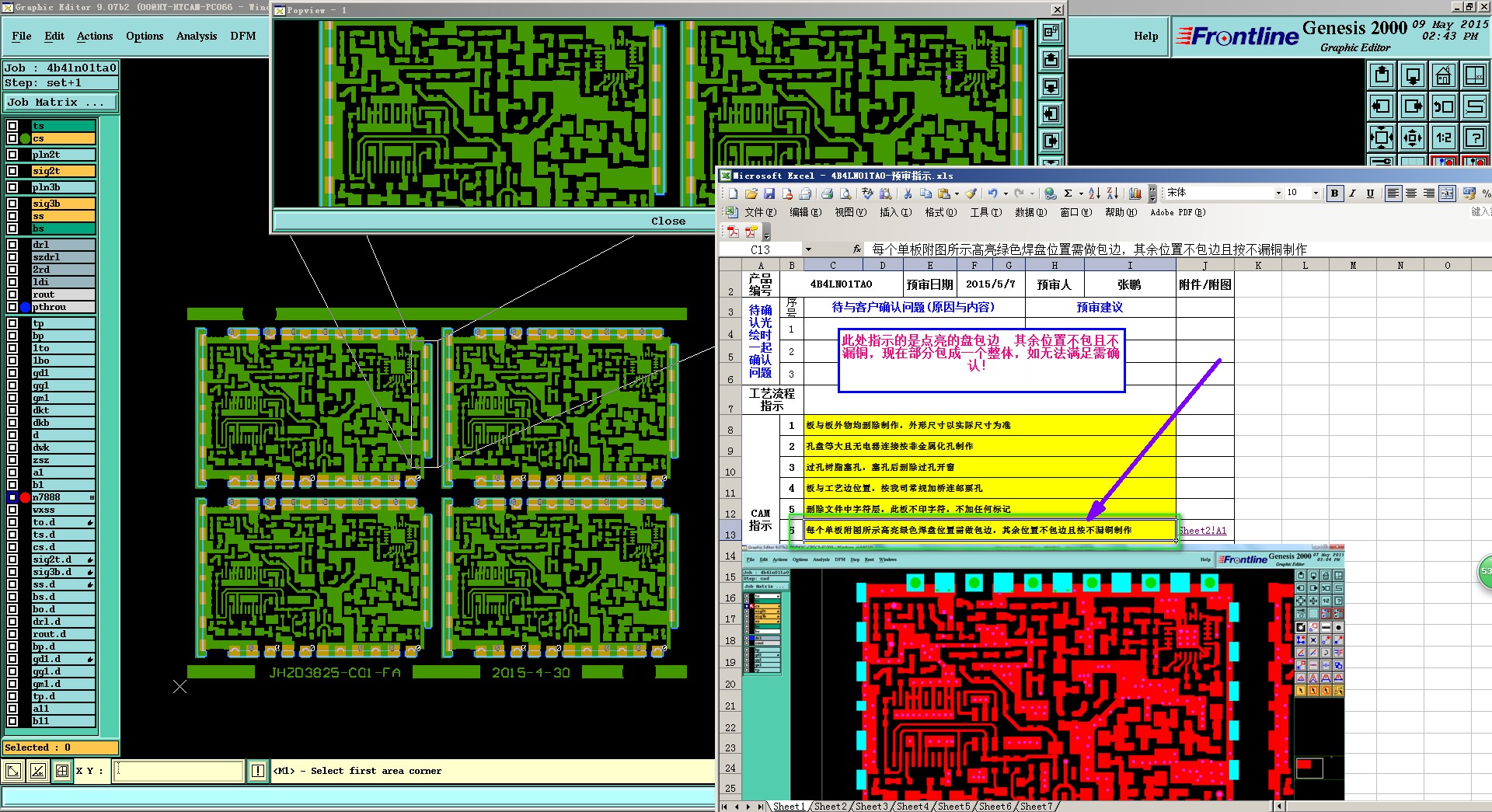Click the Excel Underline icon
This screenshot has height=812, width=1492.
tap(1370, 193)
